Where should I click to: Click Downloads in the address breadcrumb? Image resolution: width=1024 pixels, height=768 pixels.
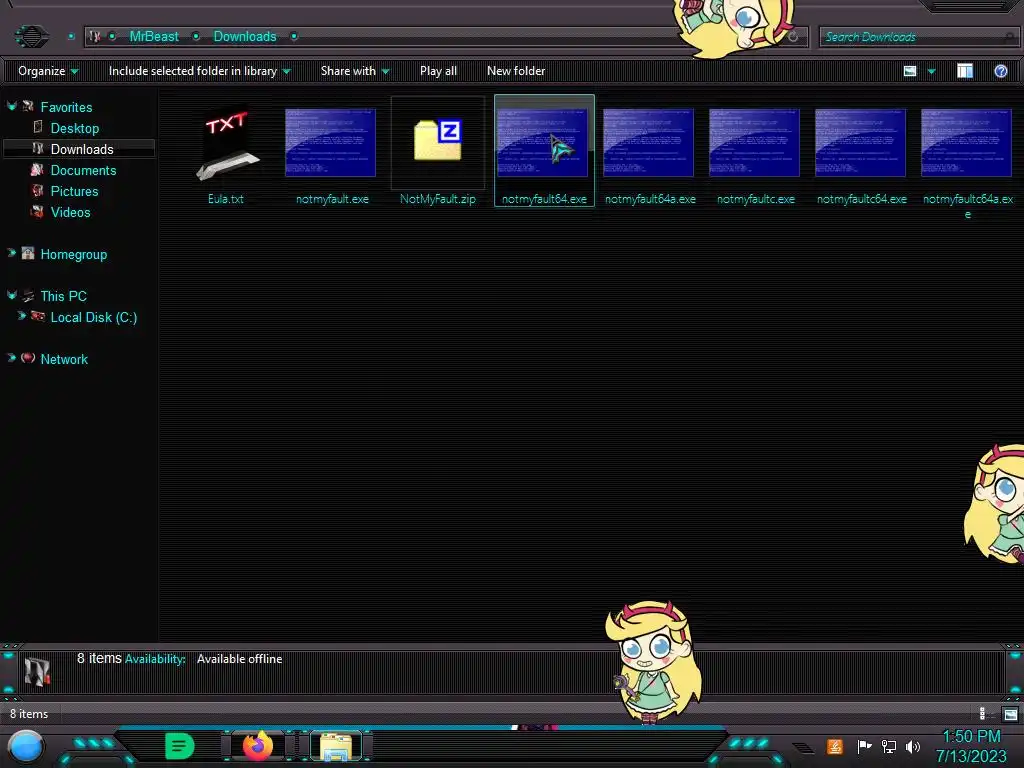[x=245, y=37]
